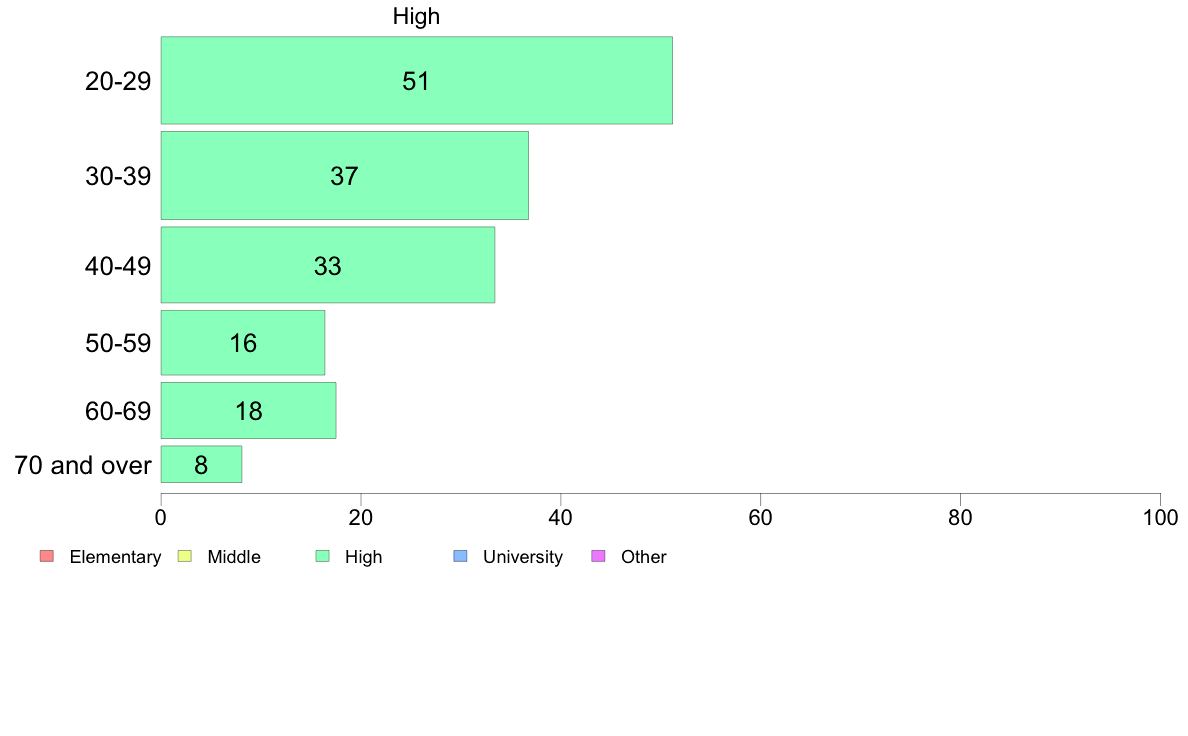
Task: Click the "20-29" age group axis label
Action: click(118, 82)
